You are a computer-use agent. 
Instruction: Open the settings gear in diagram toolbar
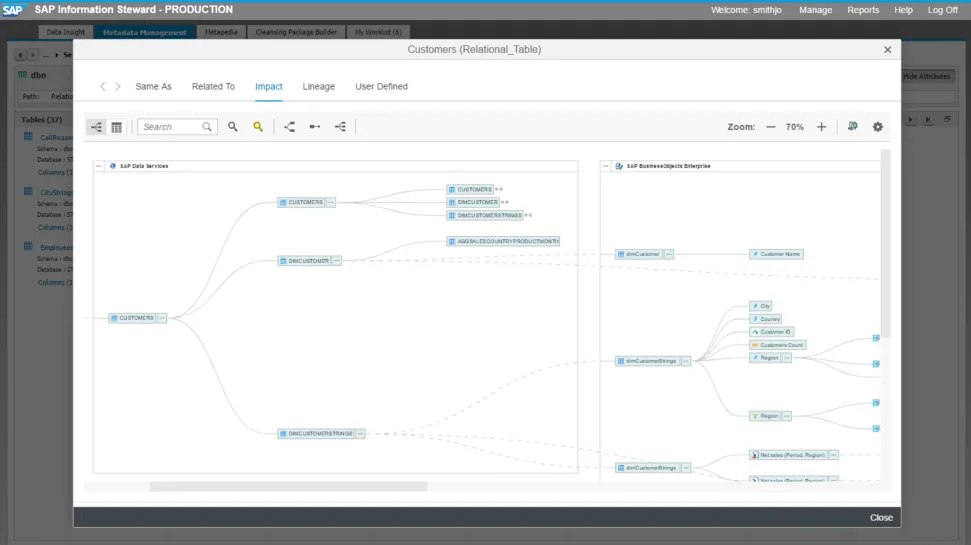[x=878, y=127]
